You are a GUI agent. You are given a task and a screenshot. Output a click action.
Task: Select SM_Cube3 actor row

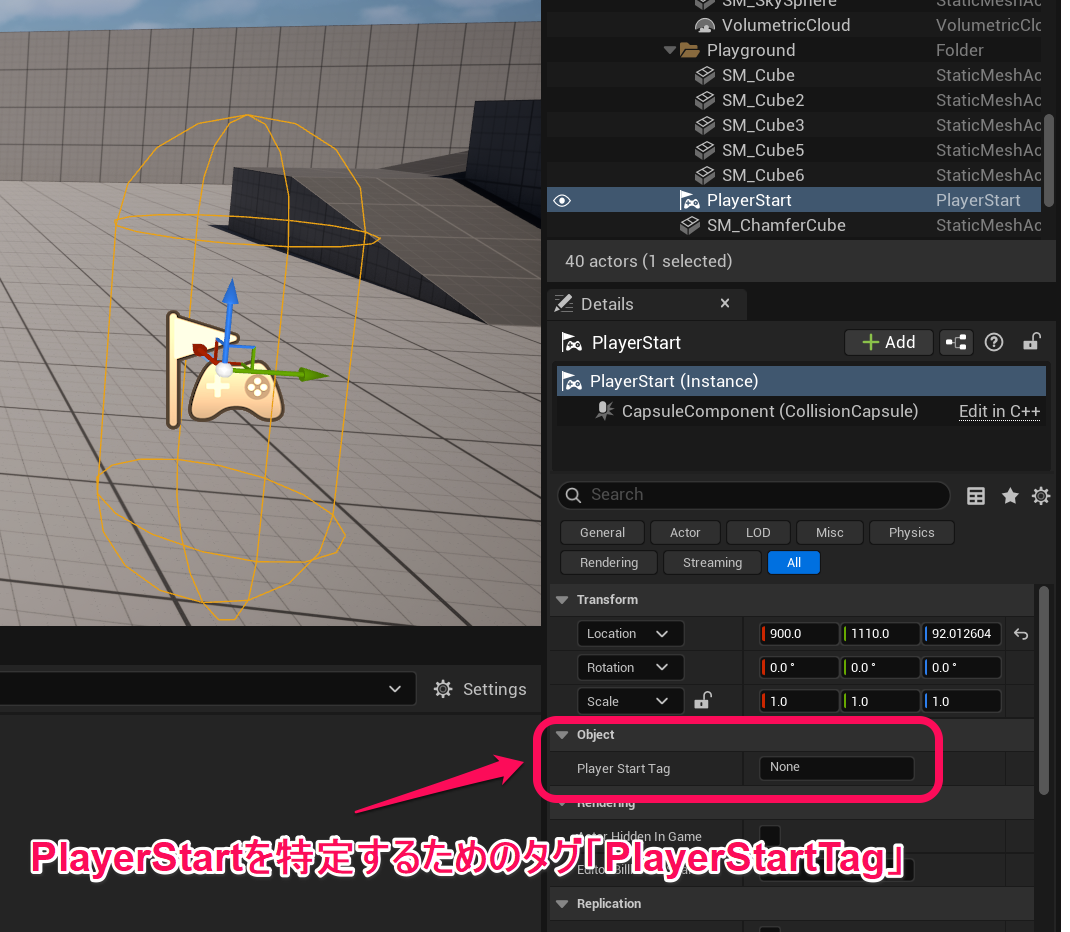(794, 126)
